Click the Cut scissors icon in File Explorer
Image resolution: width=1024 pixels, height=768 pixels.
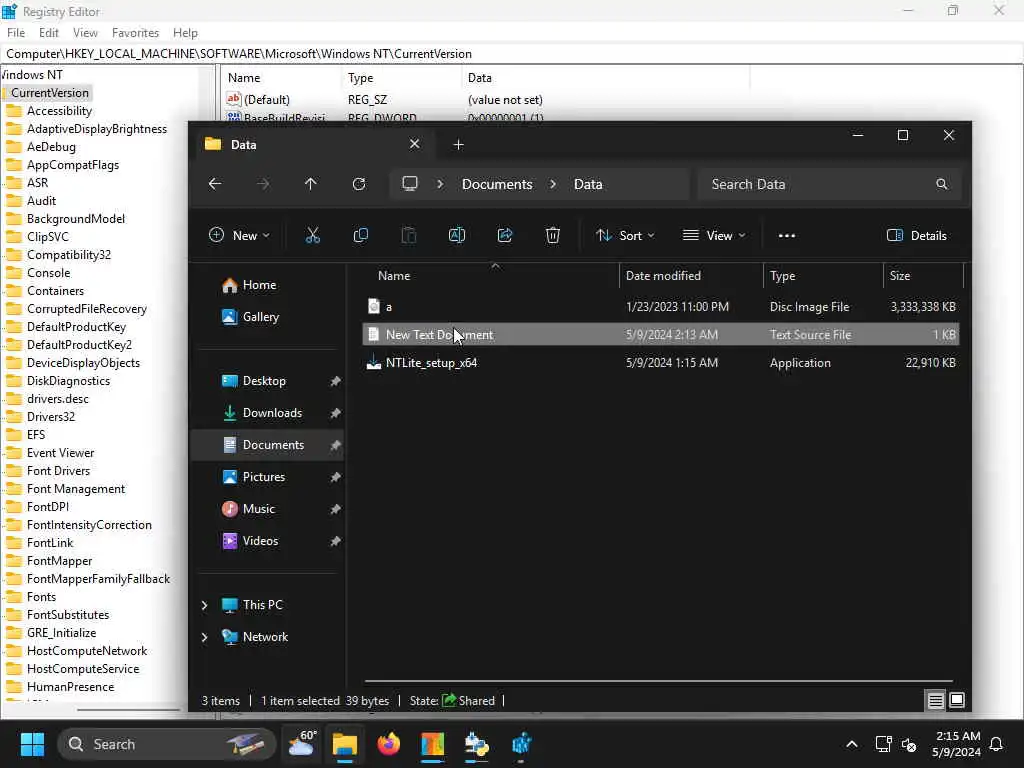[x=313, y=236]
